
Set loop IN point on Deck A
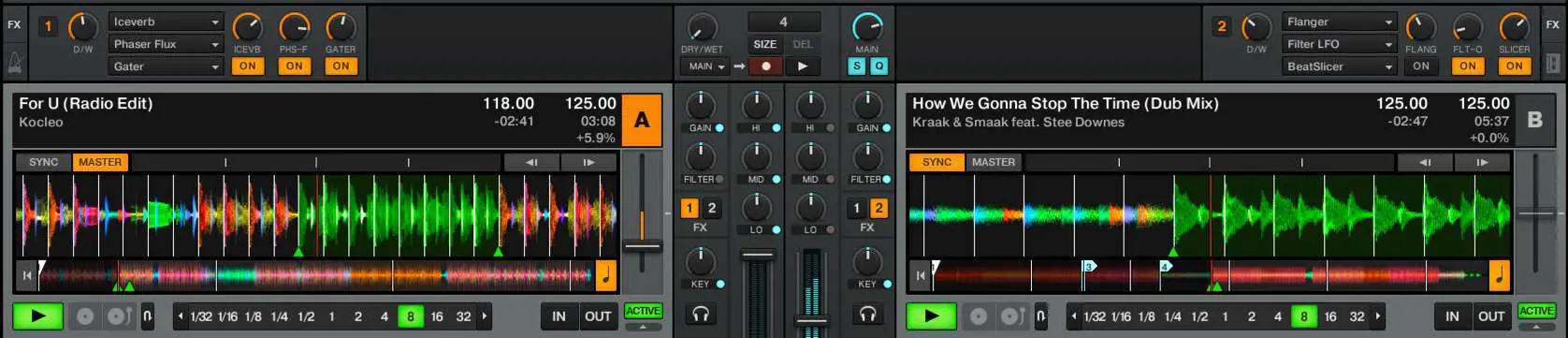click(x=559, y=316)
